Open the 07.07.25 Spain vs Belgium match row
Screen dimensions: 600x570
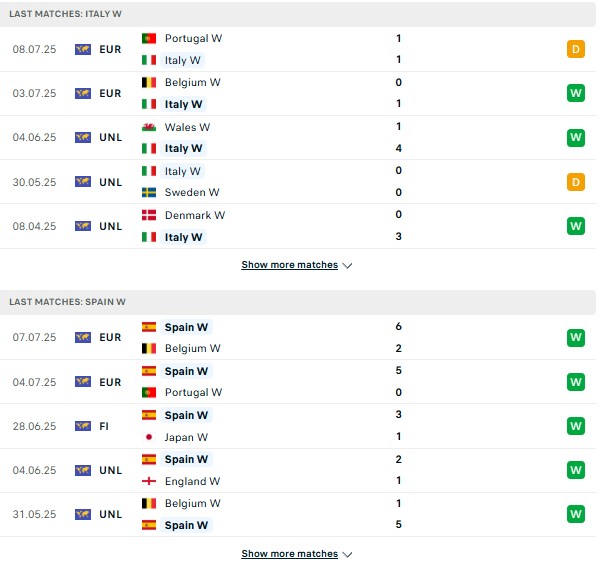(x=298, y=337)
